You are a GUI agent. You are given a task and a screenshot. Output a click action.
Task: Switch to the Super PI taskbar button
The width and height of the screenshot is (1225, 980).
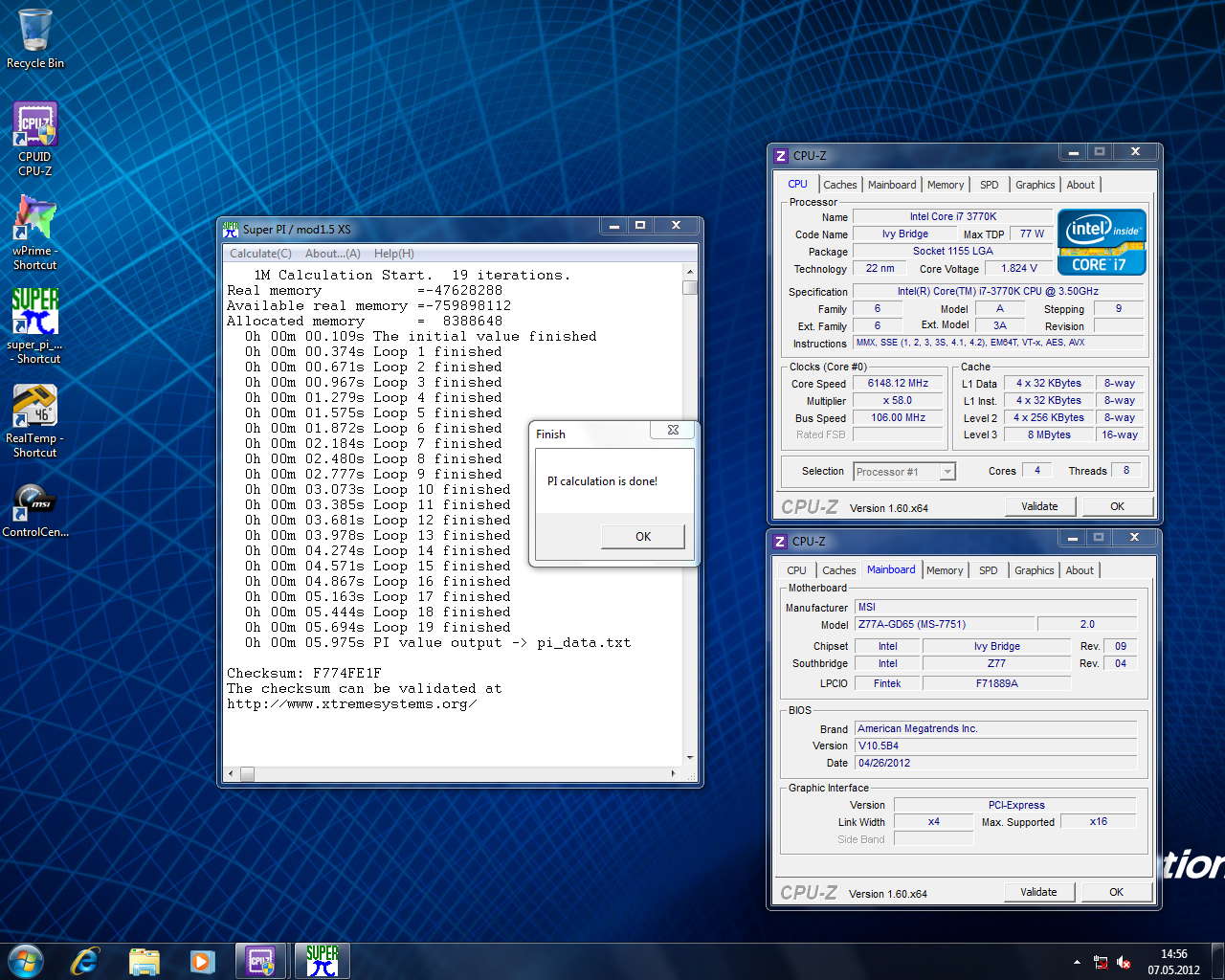323,961
